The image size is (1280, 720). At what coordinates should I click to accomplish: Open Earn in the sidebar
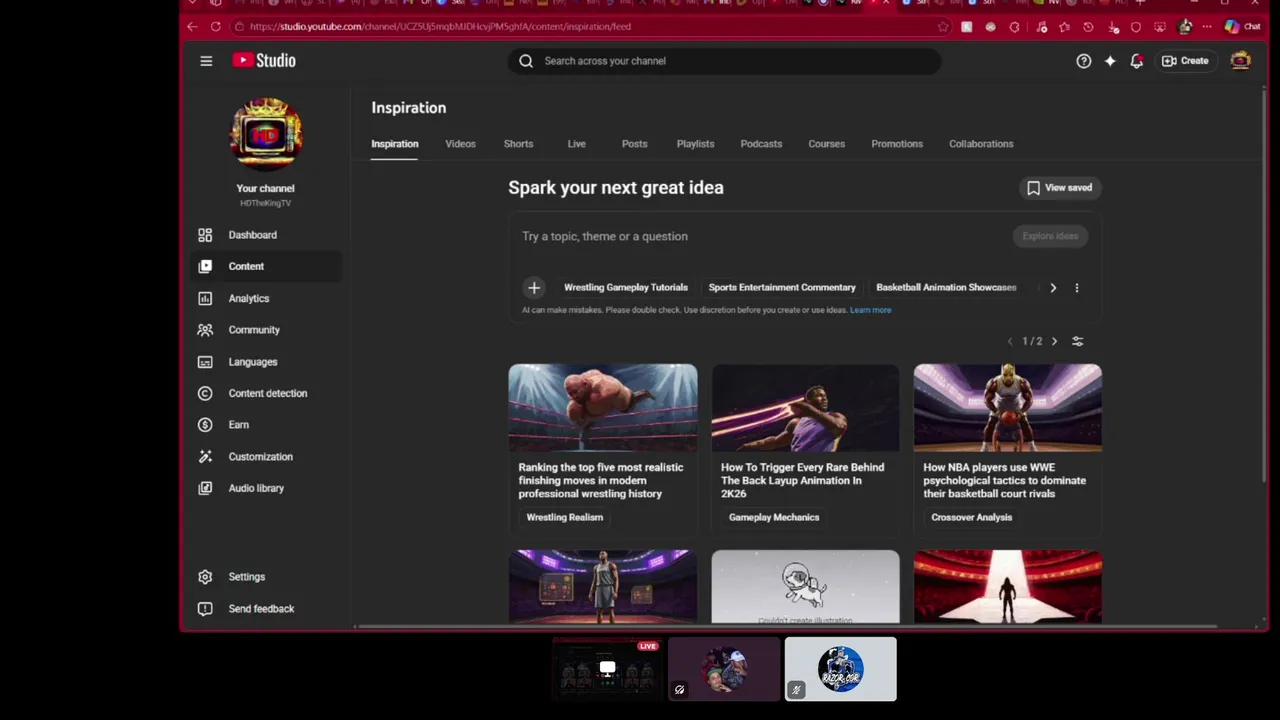[265, 425]
